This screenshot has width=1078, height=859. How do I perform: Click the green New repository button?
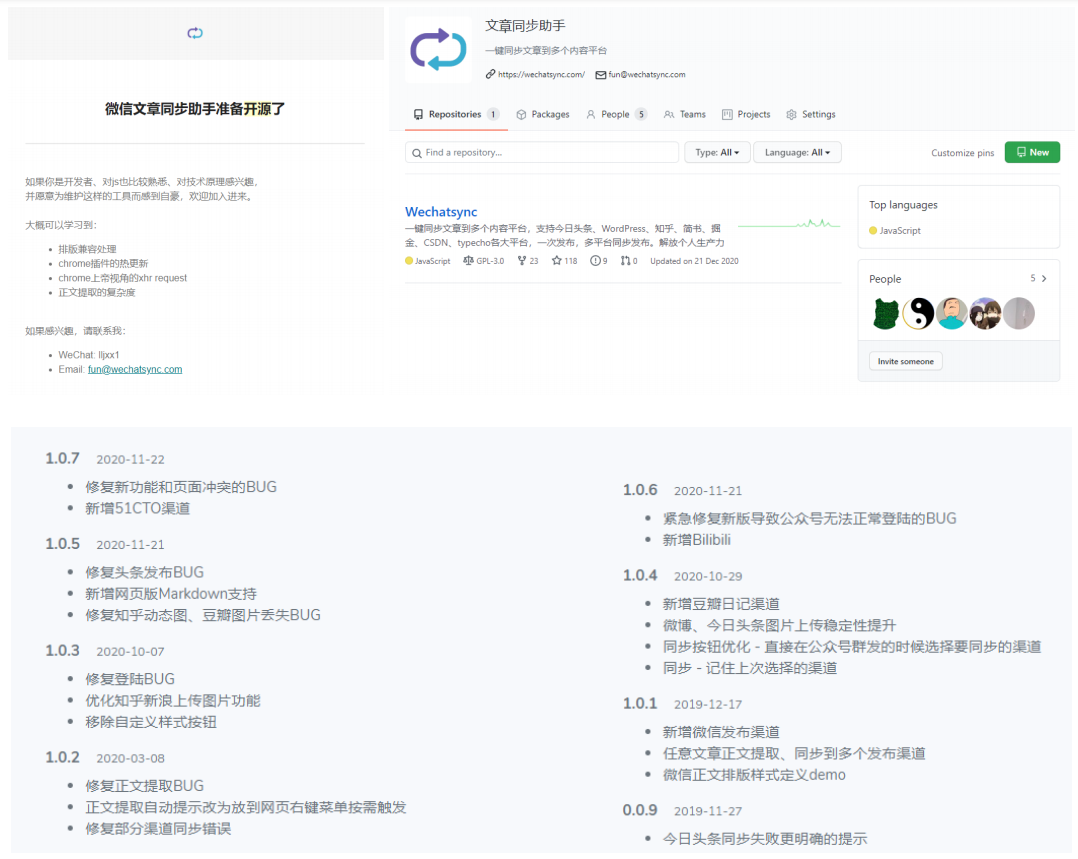[1032, 152]
